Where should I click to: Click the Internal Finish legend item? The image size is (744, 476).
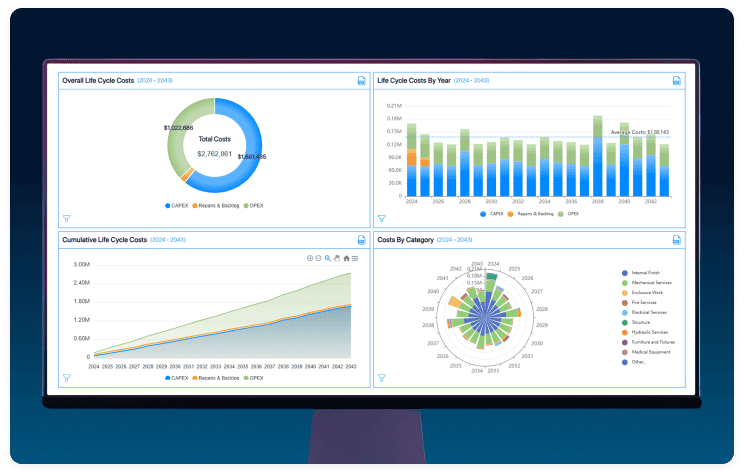(645, 273)
